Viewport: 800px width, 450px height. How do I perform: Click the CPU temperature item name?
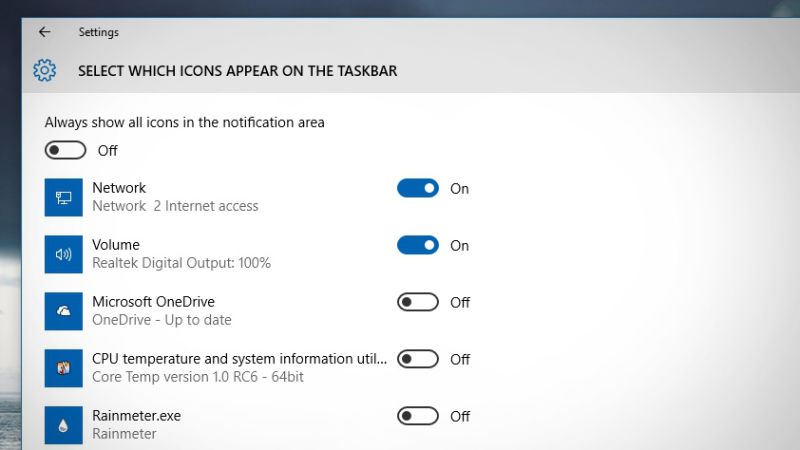(239, 359)
